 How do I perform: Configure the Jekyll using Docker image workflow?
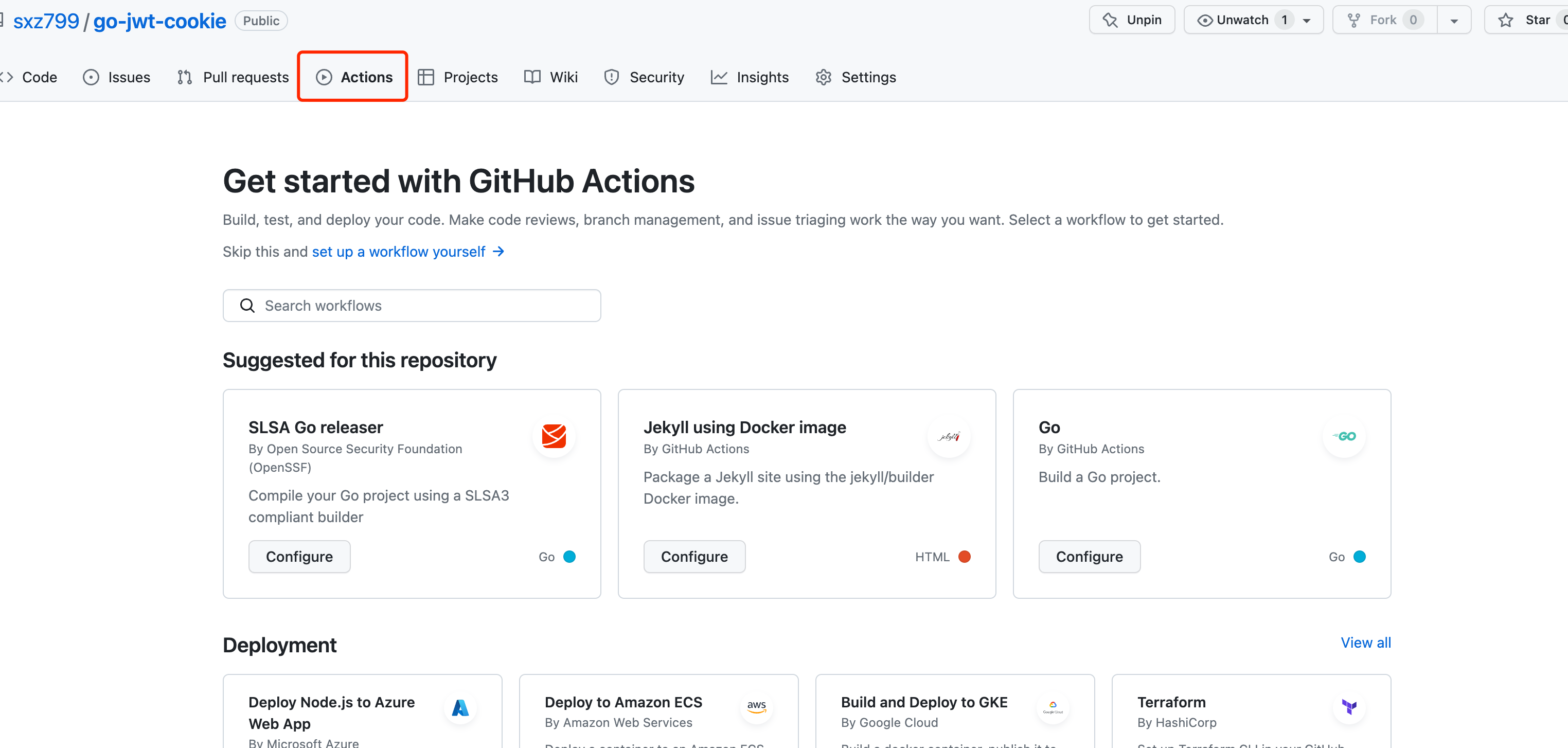tap(694, 557)
